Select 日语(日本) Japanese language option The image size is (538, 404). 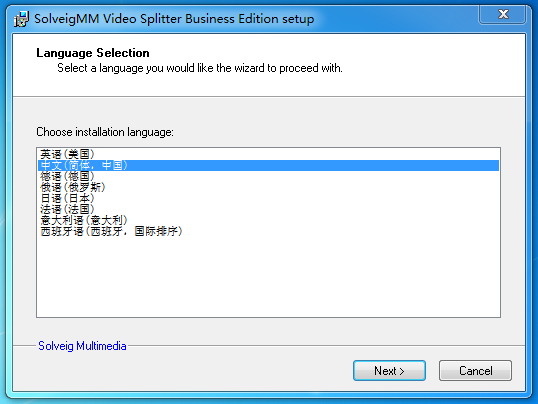tap(268, 198)
